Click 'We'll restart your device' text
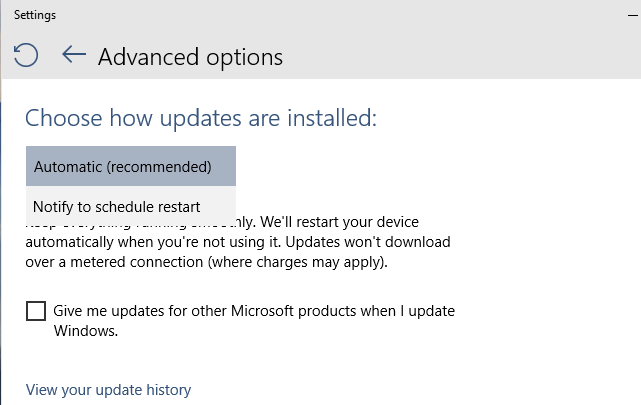 (339, 222)
